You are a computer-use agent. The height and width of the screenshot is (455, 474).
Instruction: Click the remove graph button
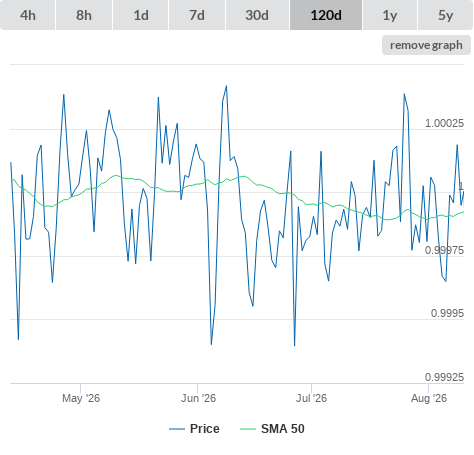(426, 45)
